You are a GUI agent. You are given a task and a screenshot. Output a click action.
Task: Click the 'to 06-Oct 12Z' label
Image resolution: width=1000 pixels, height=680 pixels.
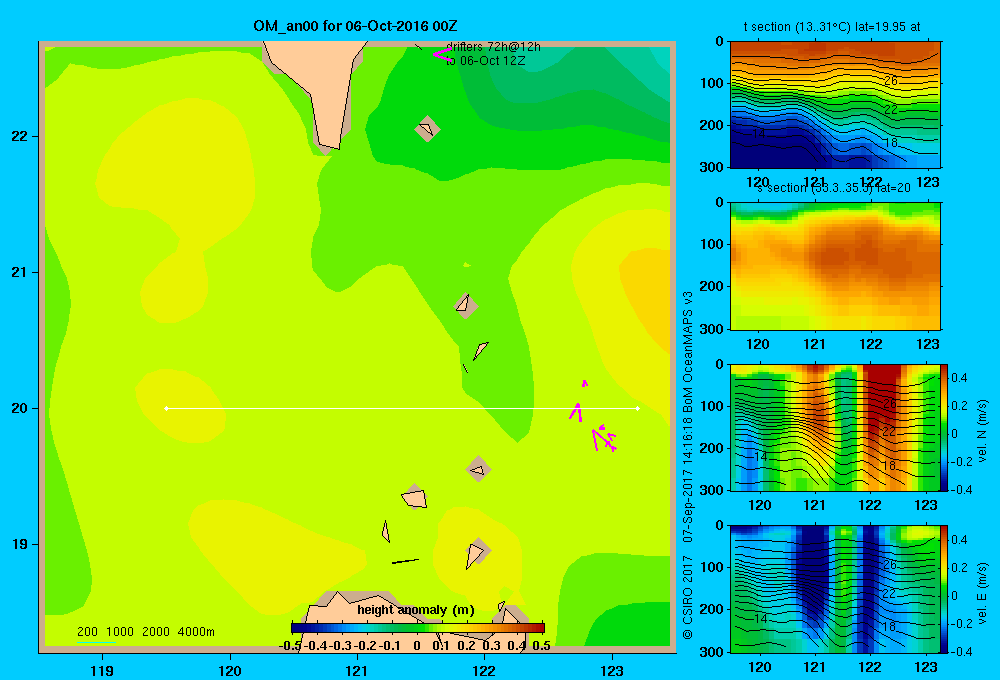click(485, 61)
